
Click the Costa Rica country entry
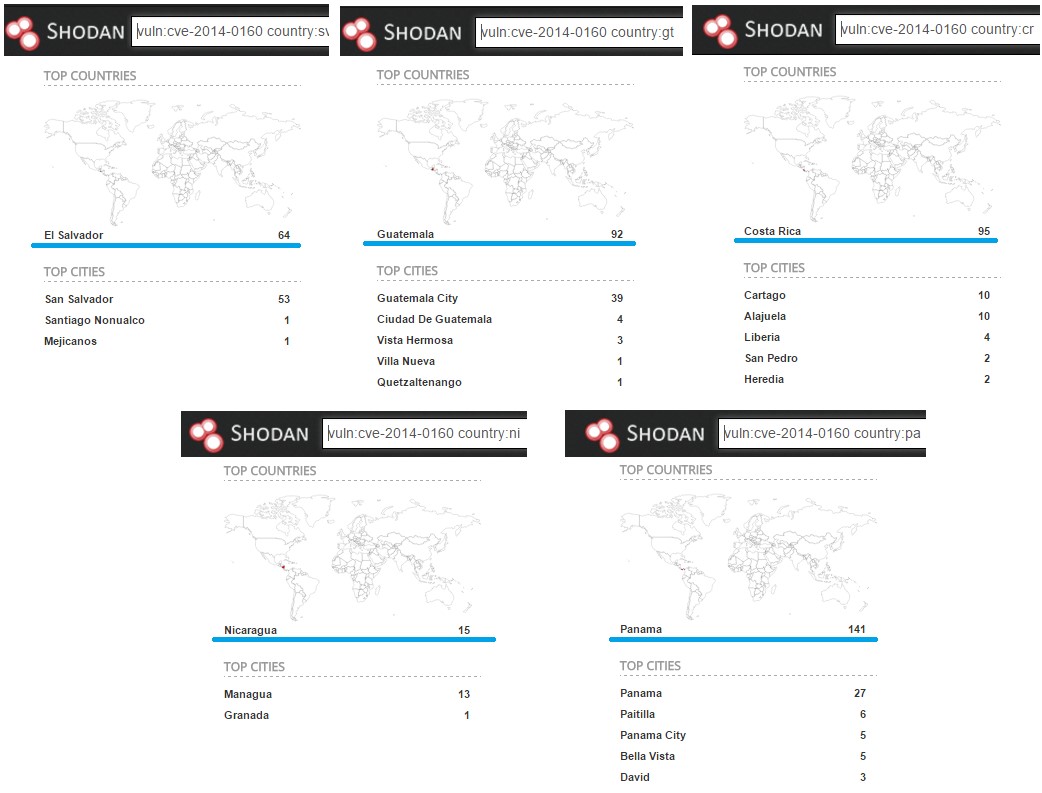click(772, 232)
